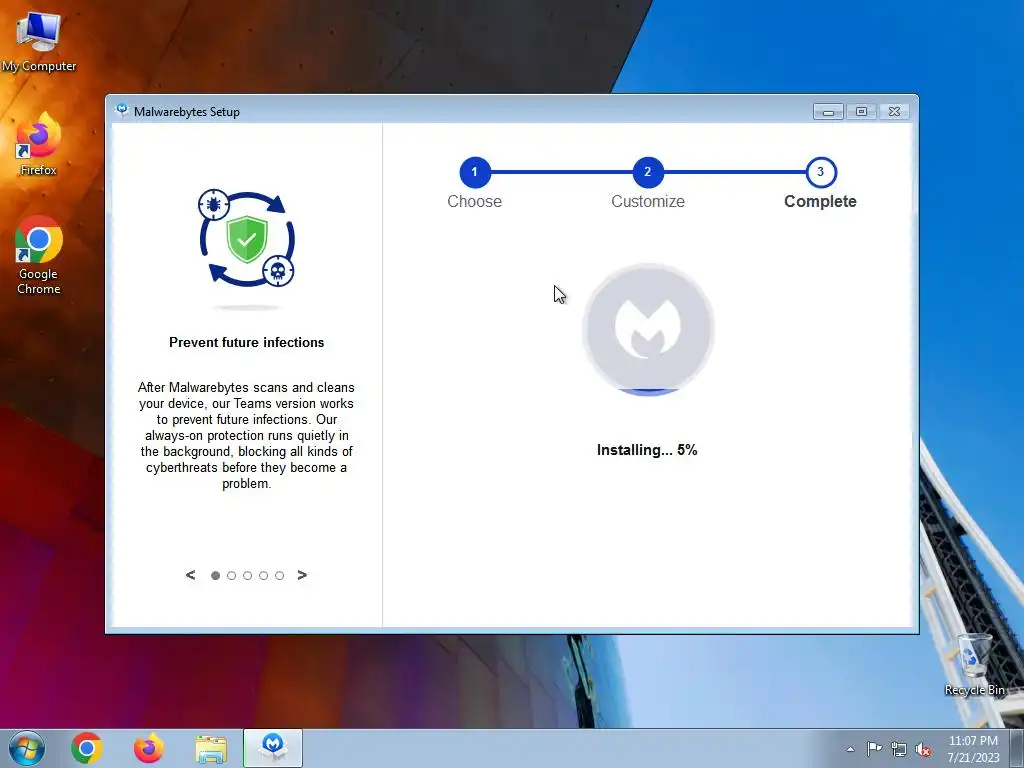Close the Malwarebytes Setup window
The image size is (1024, 768).
point(895,112)
